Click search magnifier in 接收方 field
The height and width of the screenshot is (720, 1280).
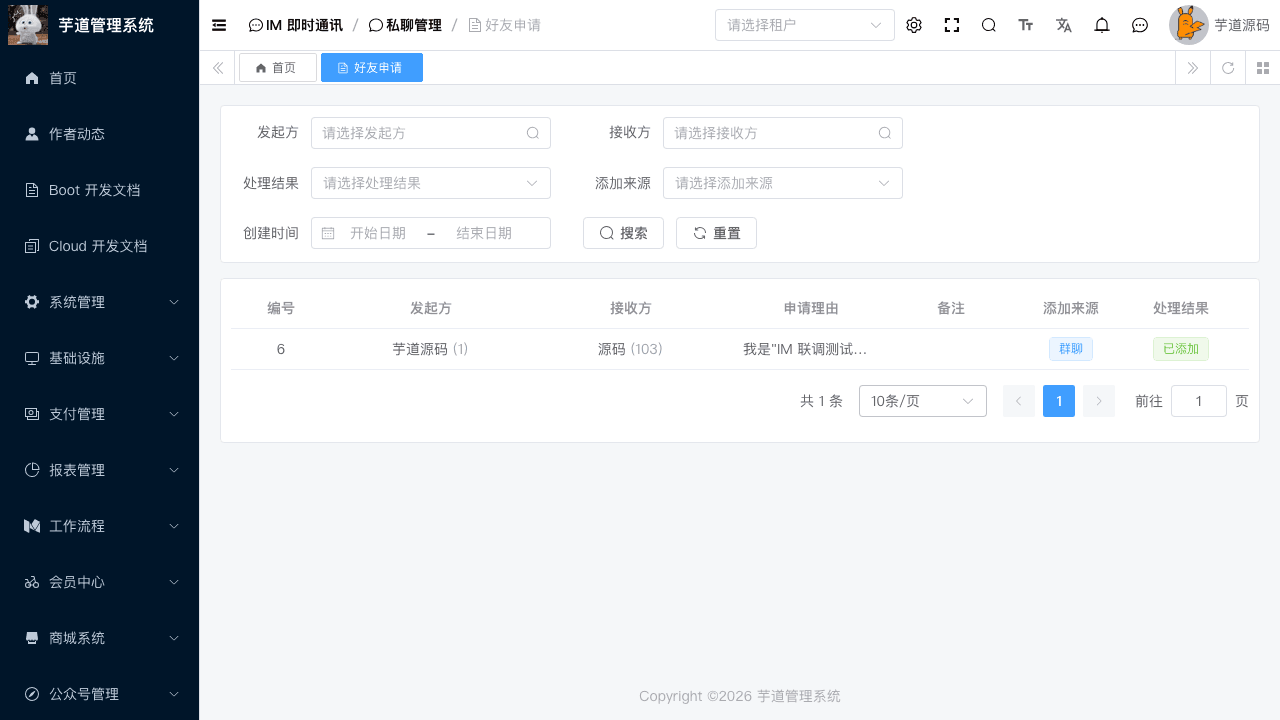pyautogui.click(x=885, y=133)
